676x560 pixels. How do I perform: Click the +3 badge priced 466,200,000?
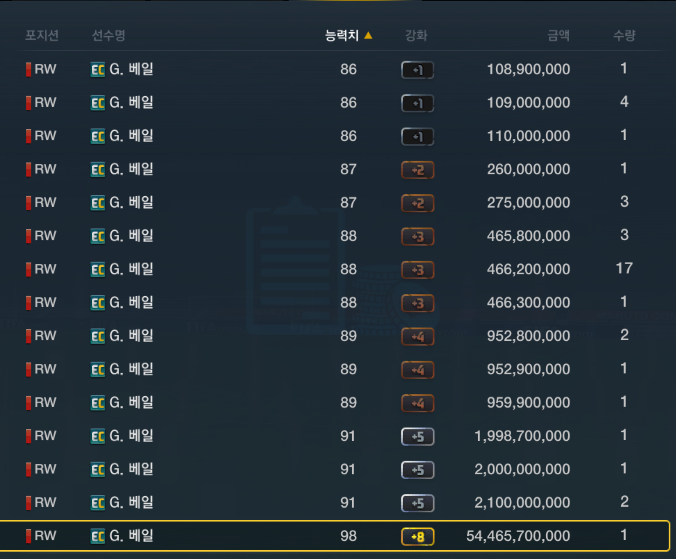(417, 270)
